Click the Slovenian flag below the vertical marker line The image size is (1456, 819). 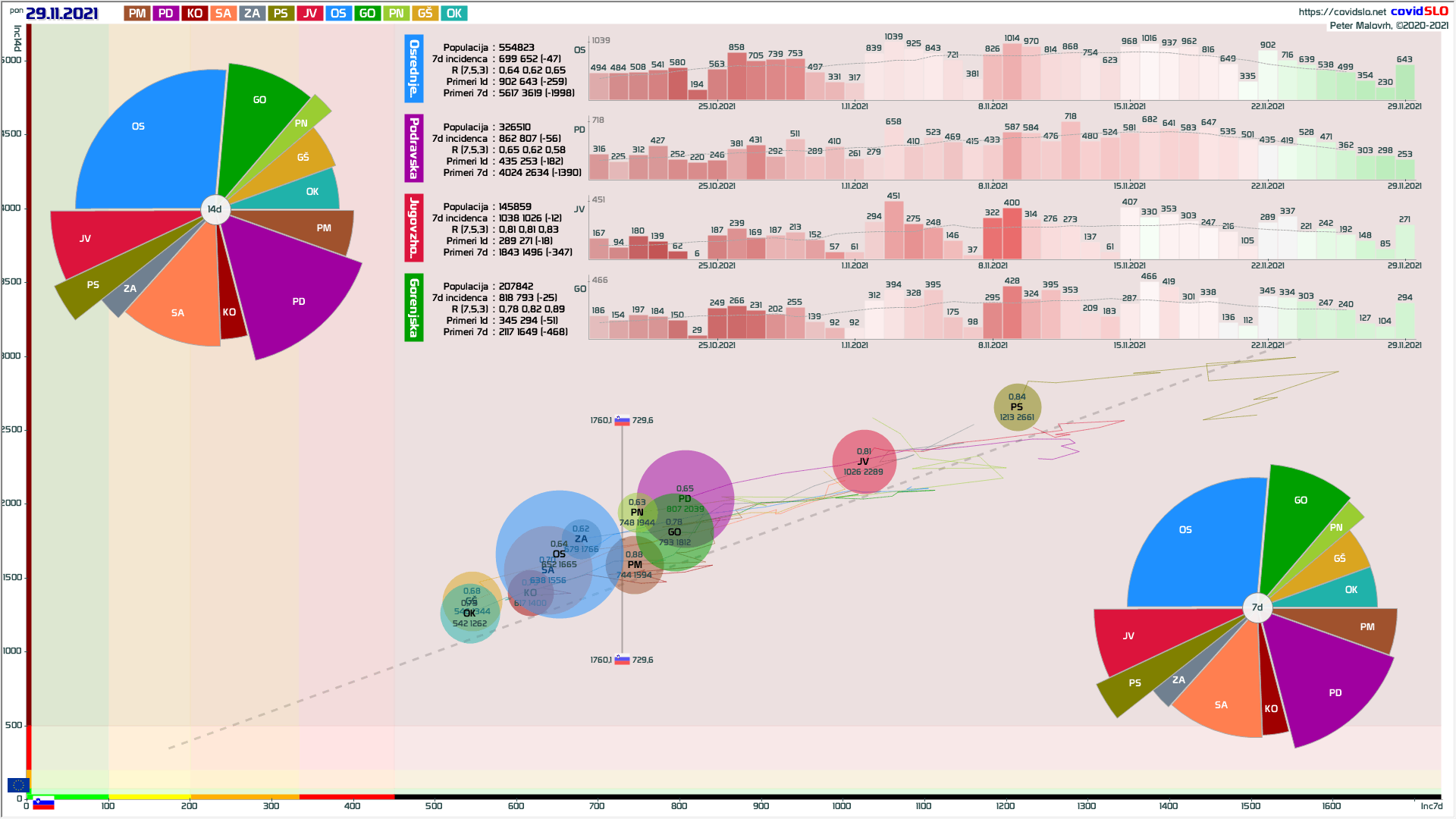[x=622, y=660]
